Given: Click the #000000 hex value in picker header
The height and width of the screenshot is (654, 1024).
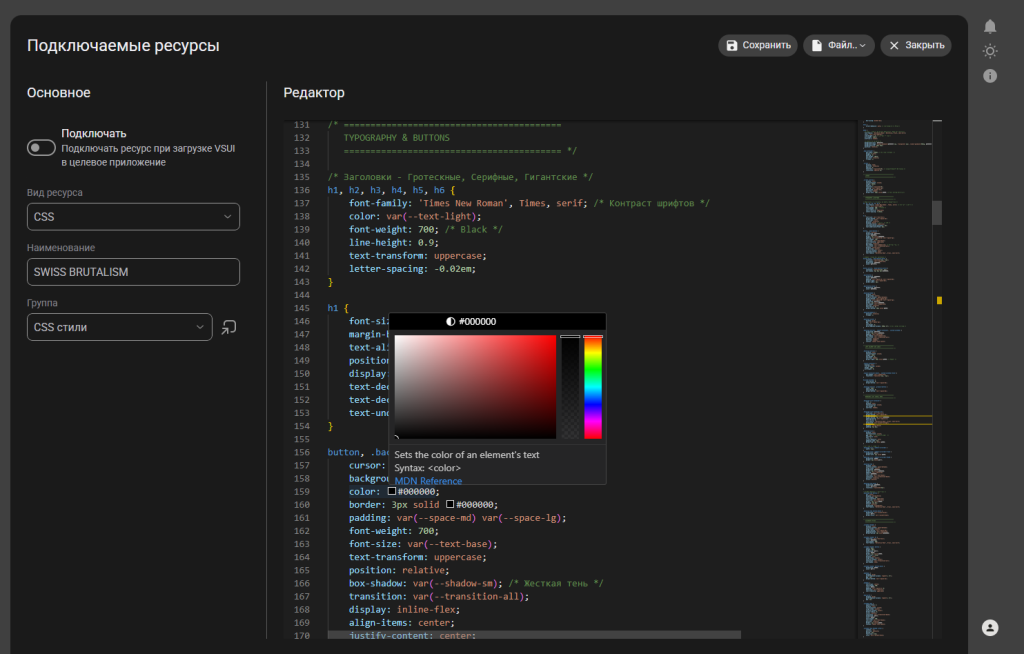Looking at the screenshot, I should (x=477, y=322).
